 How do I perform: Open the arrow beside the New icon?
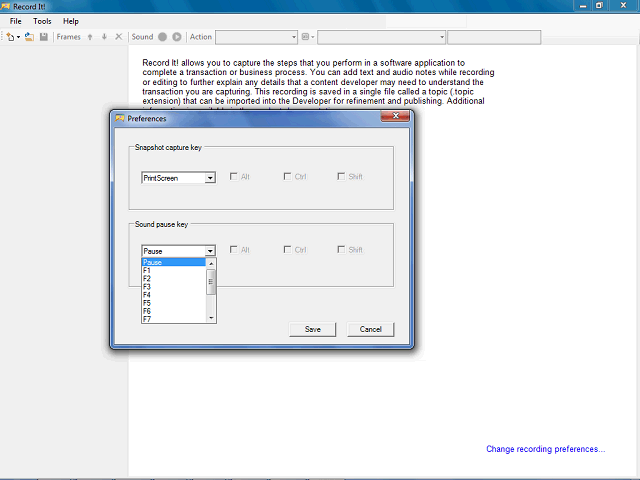(18, 38)
